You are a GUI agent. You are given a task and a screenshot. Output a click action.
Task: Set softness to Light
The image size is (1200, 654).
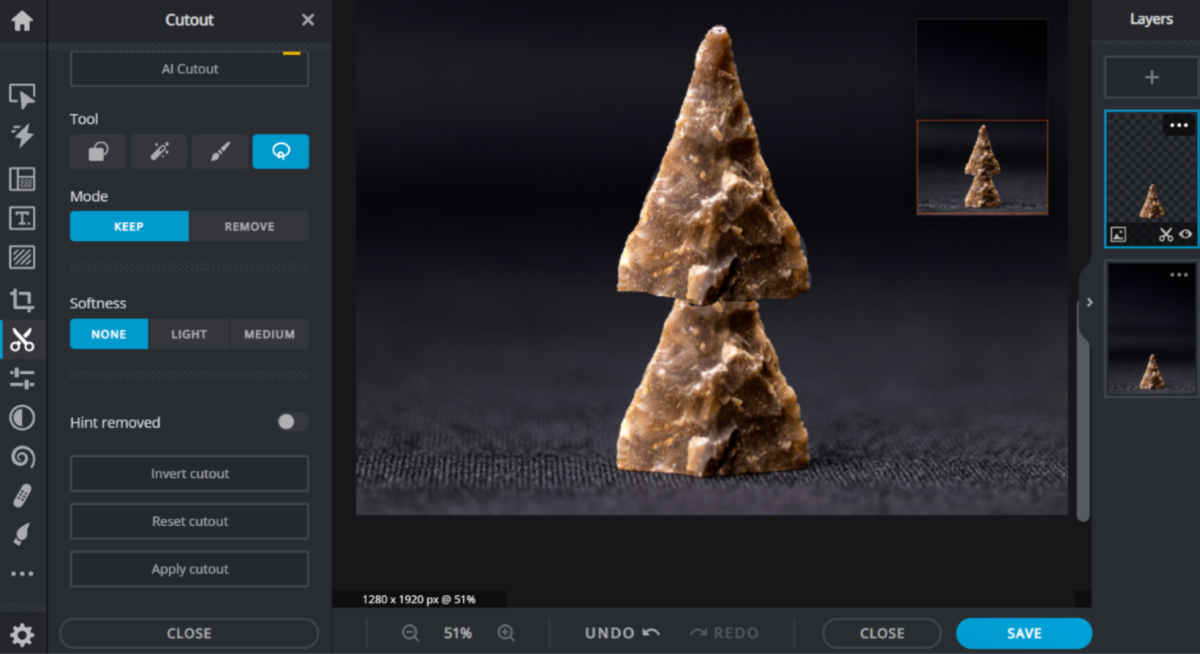click(189, 334)
